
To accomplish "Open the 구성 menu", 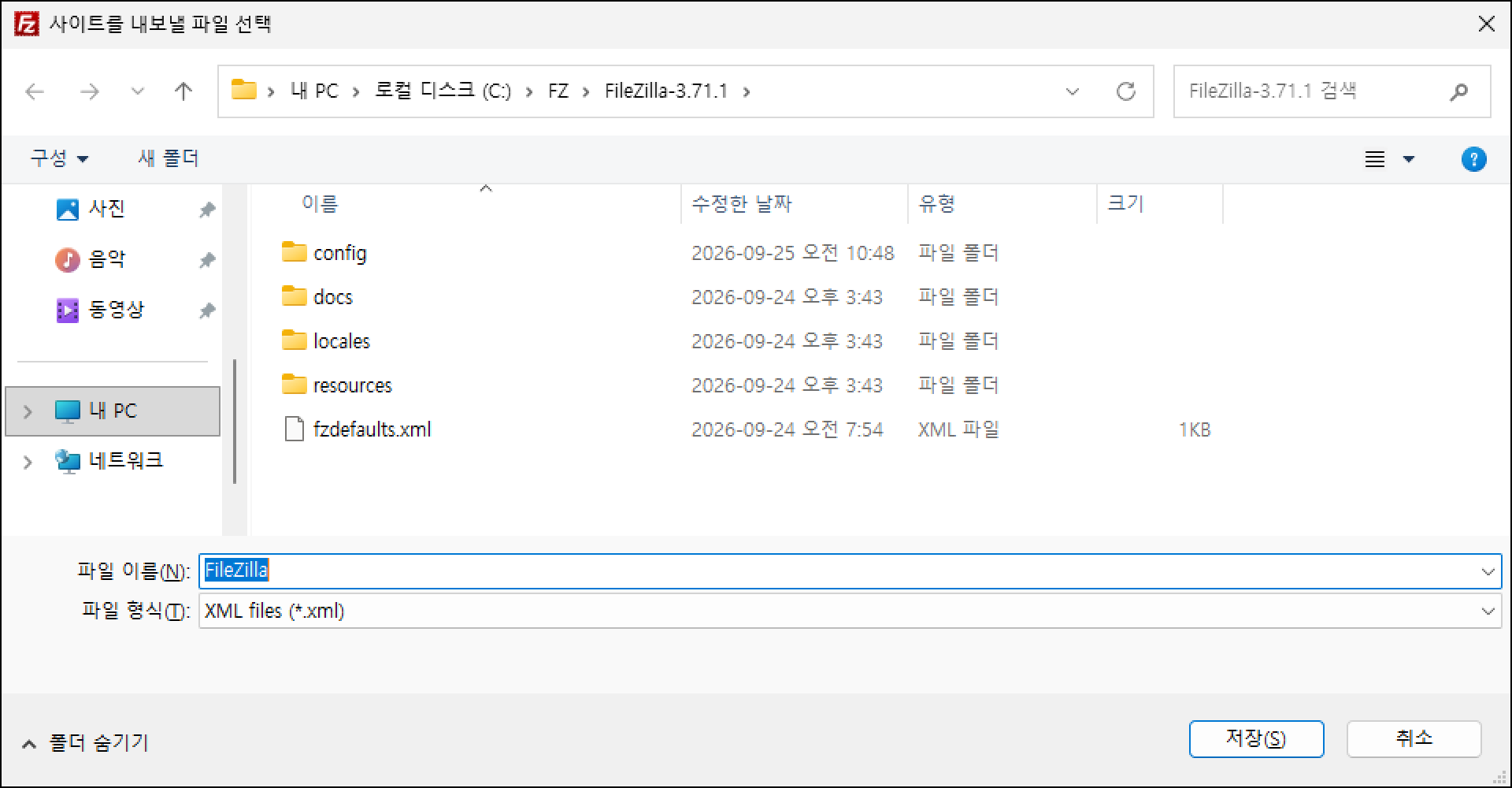I will point(60,158).
